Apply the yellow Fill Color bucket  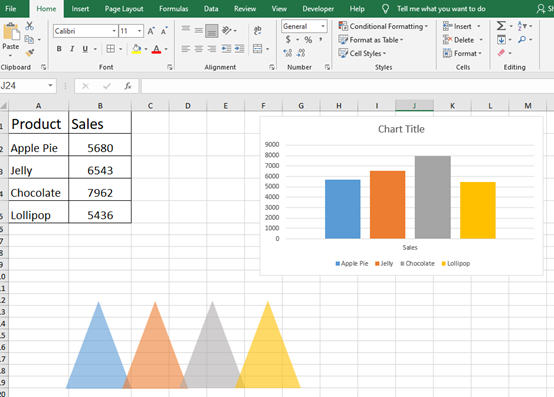pyautogui.click(x=136, y=49)
